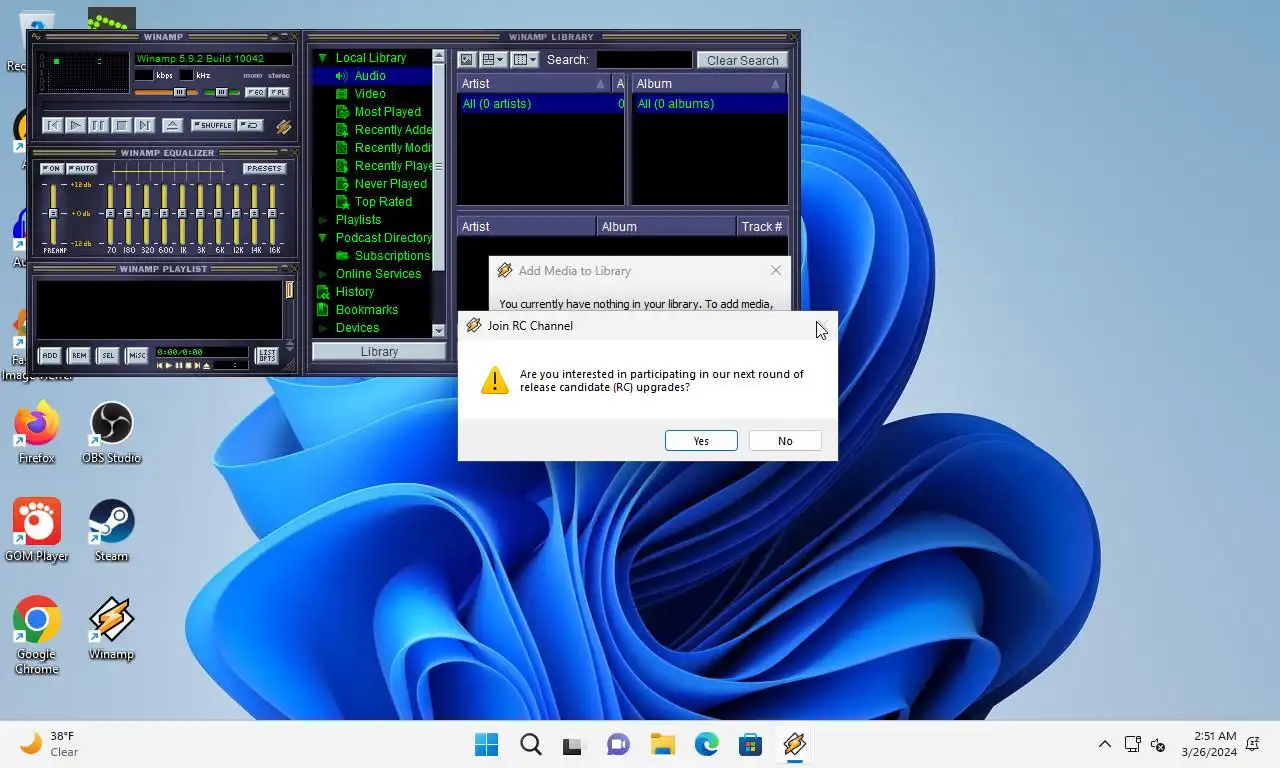Viewport: 1280px width, 768px height.
Task: Click Pause button in Winamp main window
Action: 98,126
